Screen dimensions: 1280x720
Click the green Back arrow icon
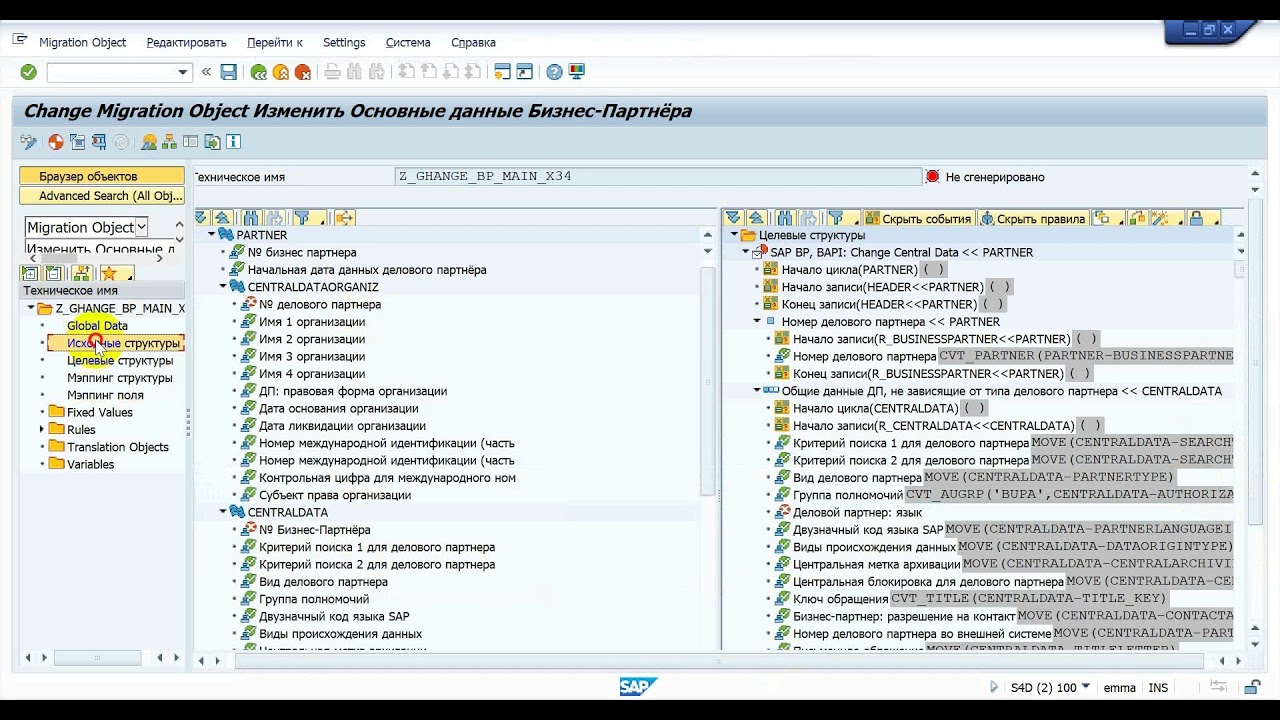click(259, 72)
